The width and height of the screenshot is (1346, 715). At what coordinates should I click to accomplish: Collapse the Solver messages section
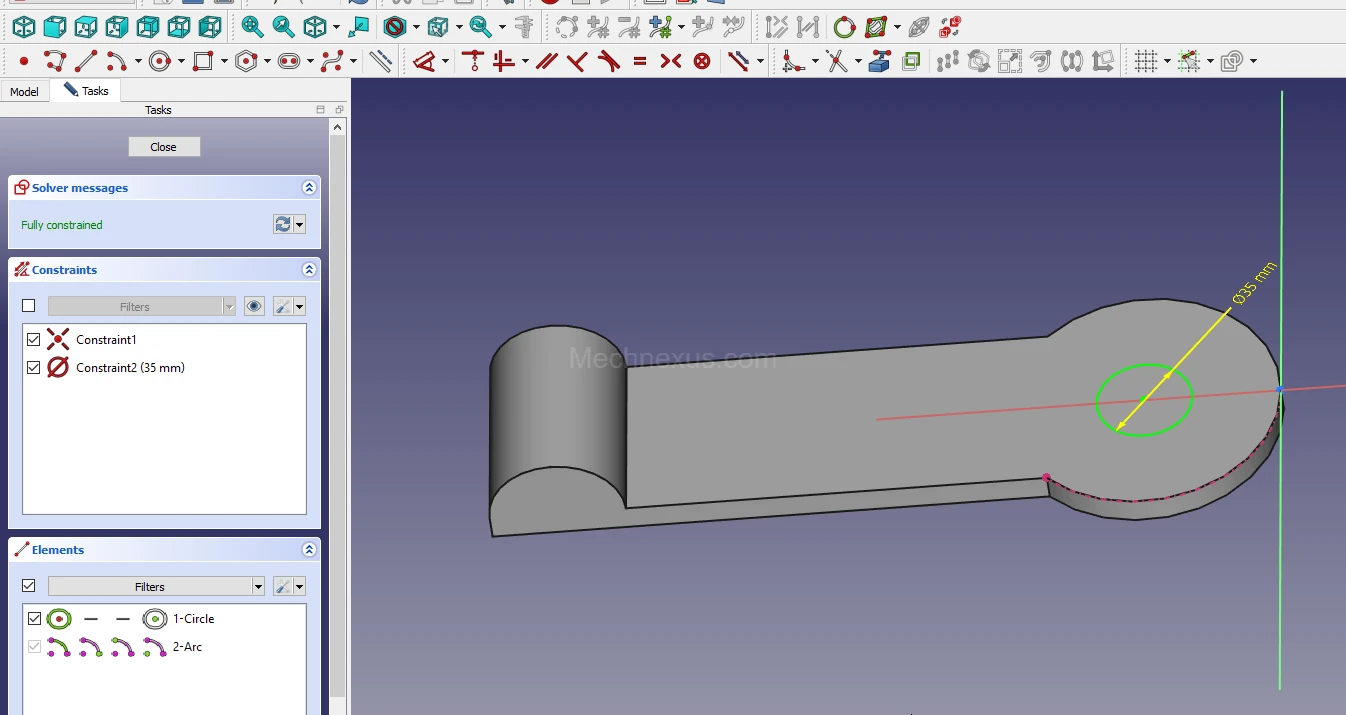[309, 188]
